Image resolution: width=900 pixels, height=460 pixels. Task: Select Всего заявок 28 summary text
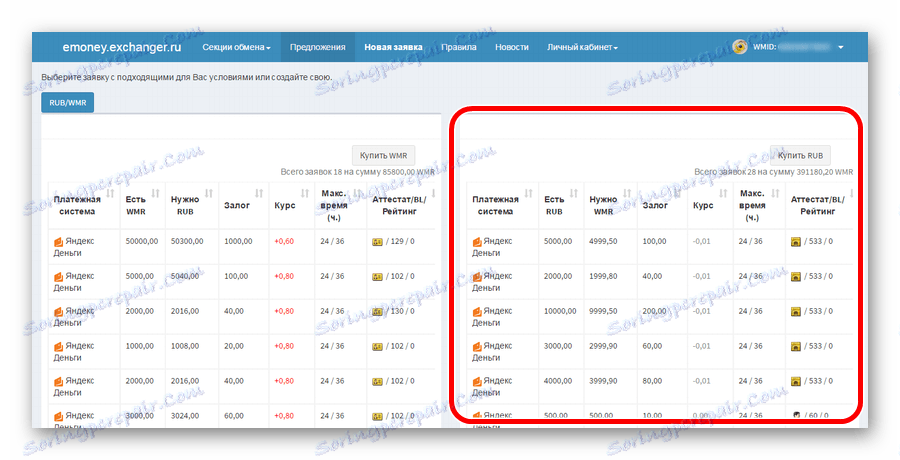773,172
